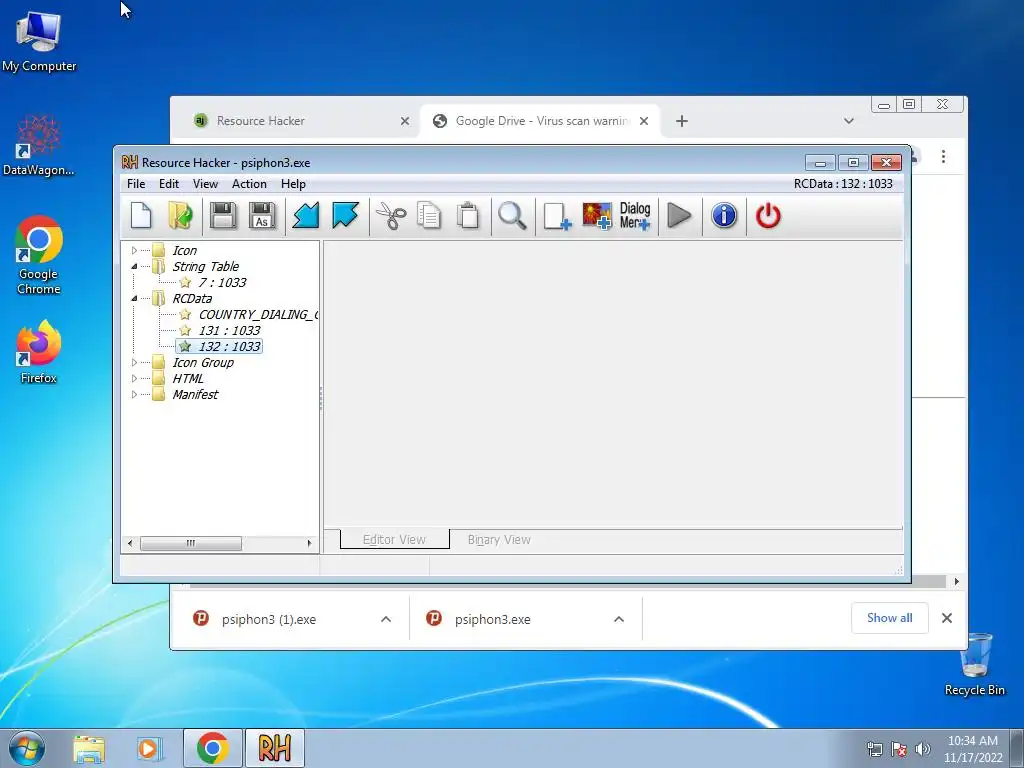Select the Icon Group folder label
The height and width of the screenshot is (768, 1024).
click(203, 362)
